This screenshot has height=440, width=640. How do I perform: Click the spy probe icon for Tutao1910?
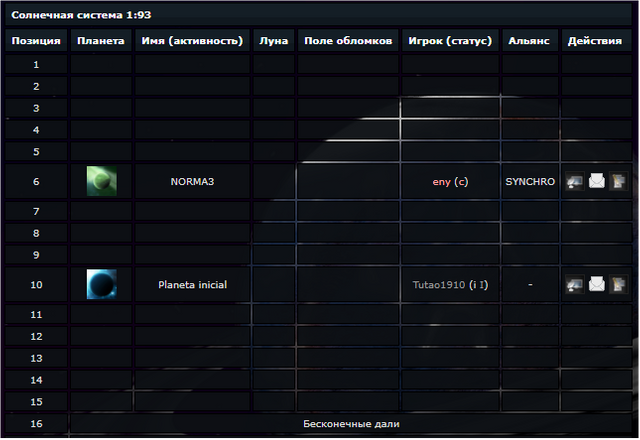pyautogui.click(x=574, y=284)
